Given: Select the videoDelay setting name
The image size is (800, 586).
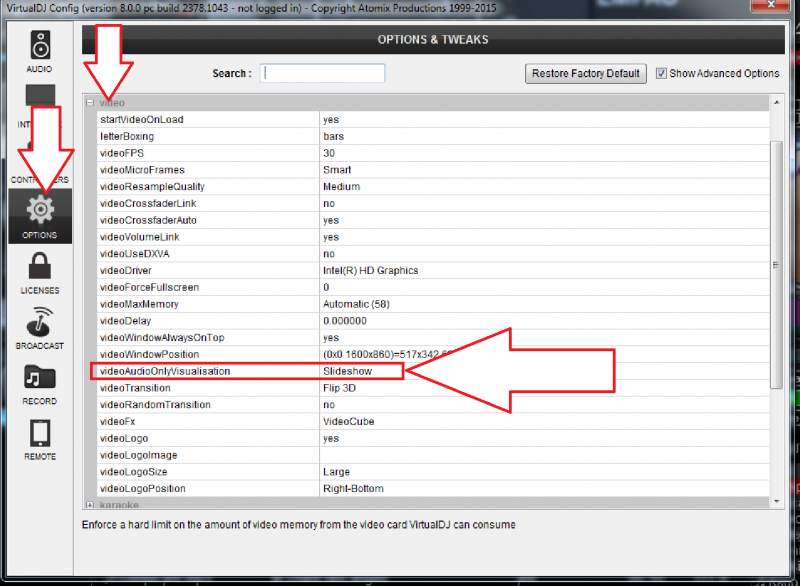Looking at the screenshot, I should (126, 321).
